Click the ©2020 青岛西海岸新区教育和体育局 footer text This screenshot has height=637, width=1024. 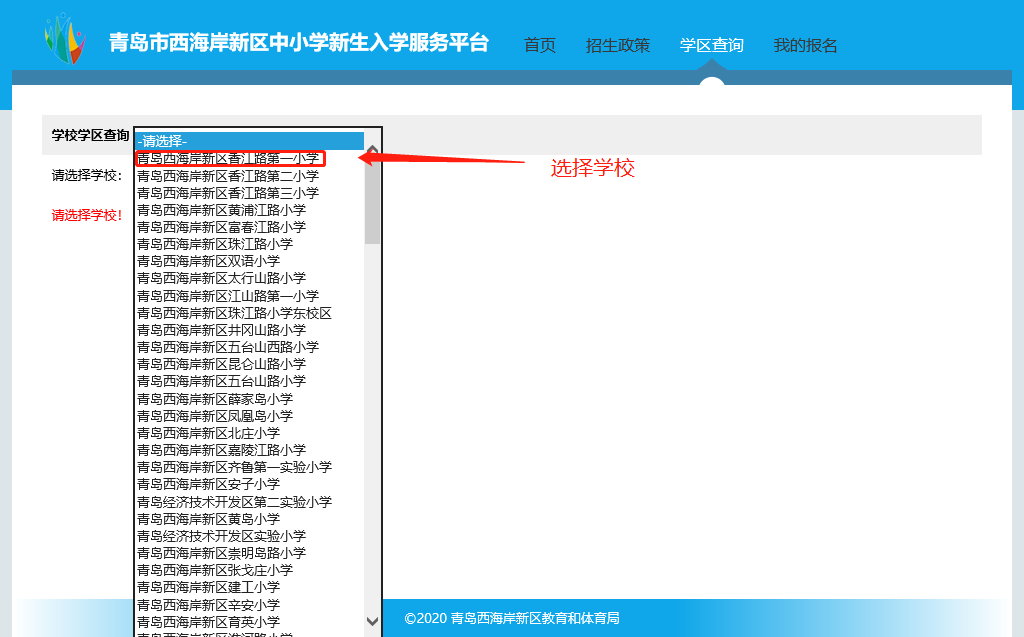point(512,618)
